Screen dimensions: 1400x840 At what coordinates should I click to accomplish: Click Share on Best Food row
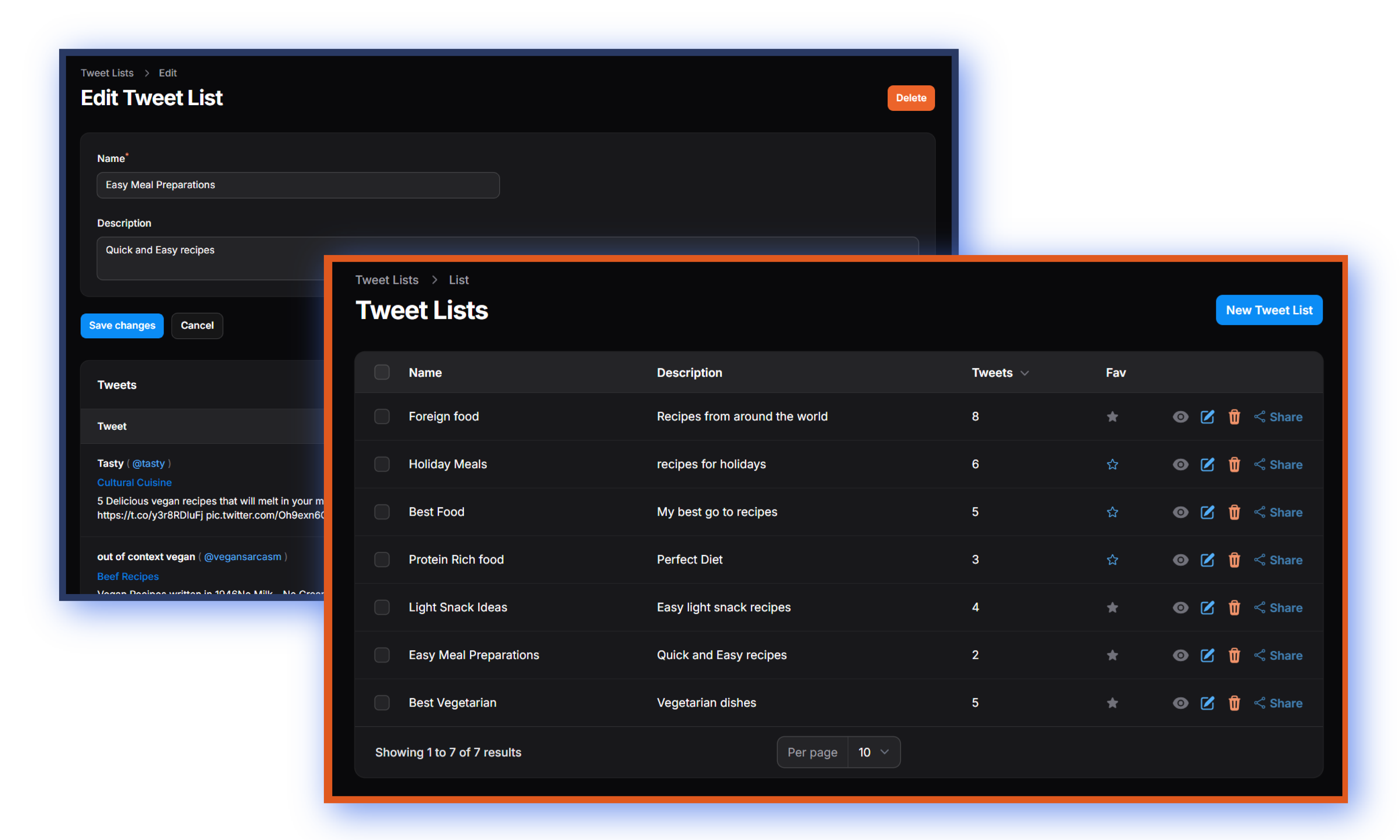1278,512
